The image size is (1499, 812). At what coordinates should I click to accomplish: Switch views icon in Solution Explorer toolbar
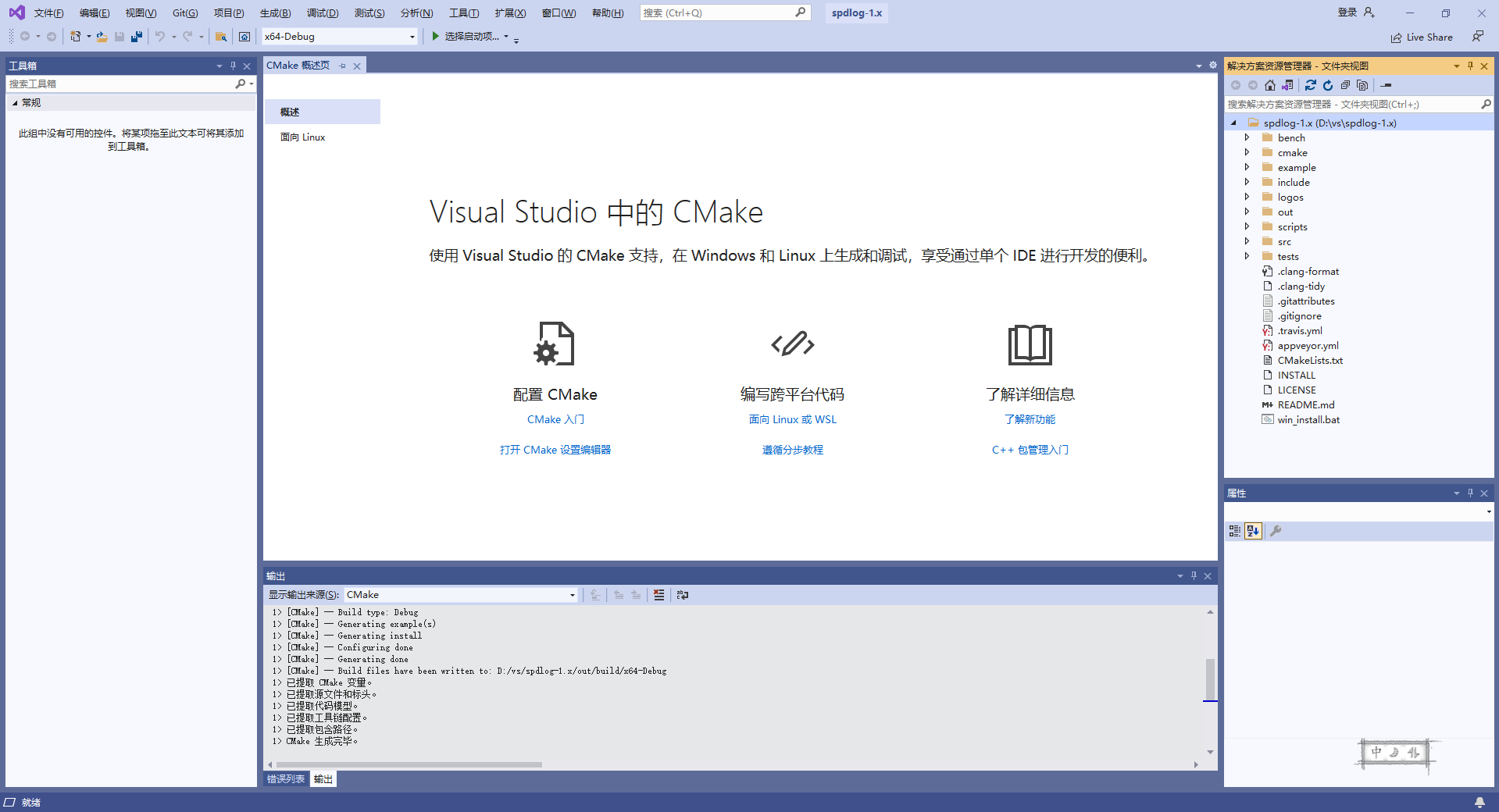click(1287, 85)
